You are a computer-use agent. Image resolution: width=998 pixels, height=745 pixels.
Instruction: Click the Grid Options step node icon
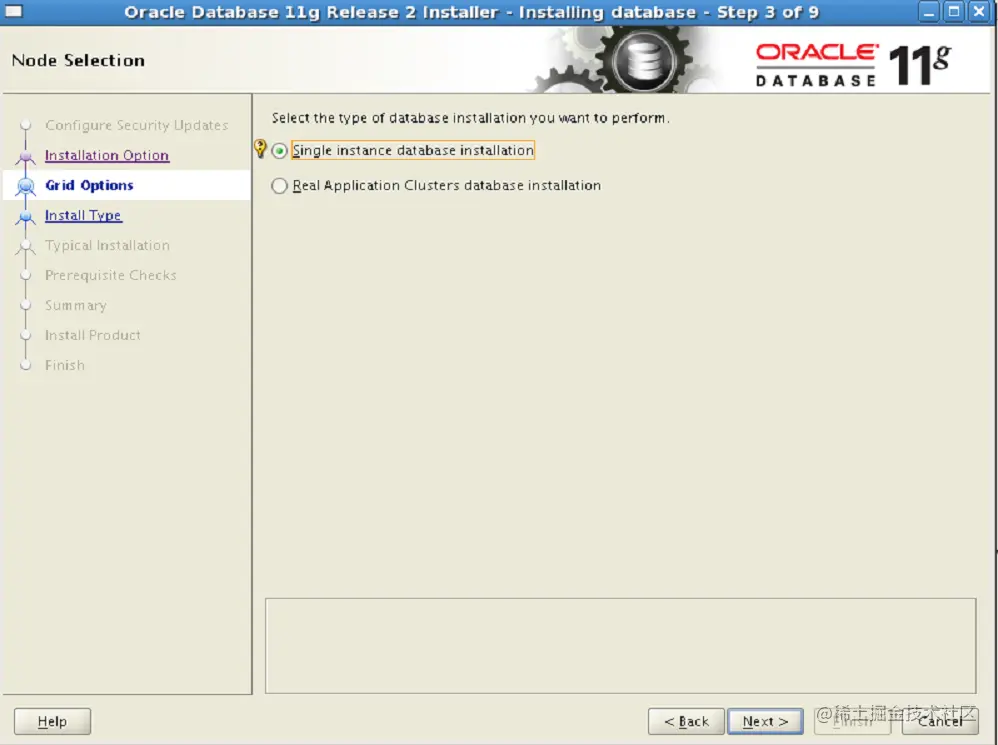25,186
